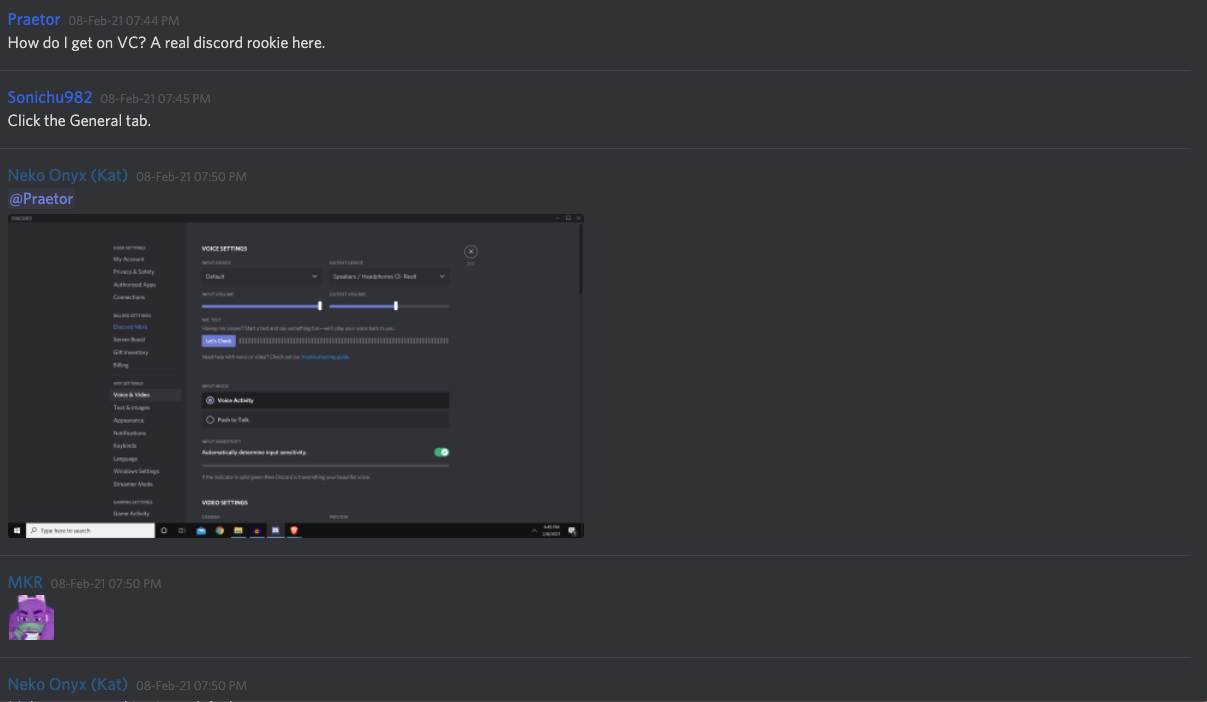
Task: Open File Explorer from the taskbar
Action: click(x=238, y=530)
